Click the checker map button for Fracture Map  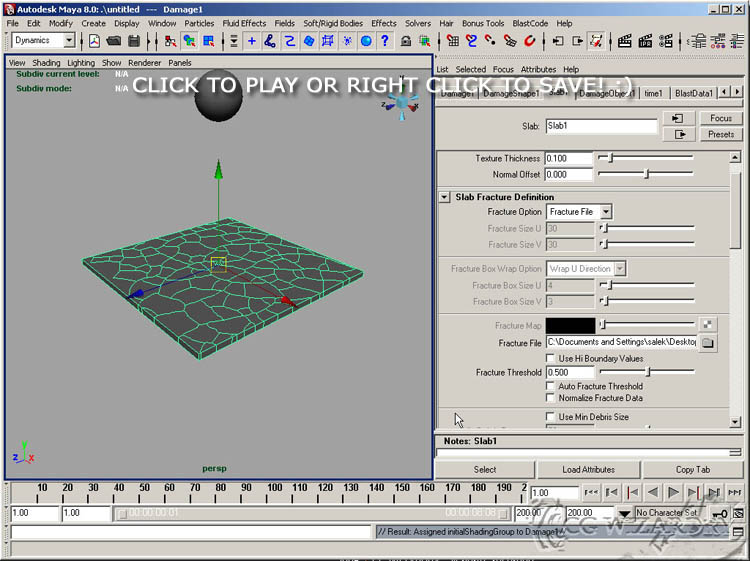[708, 325]
